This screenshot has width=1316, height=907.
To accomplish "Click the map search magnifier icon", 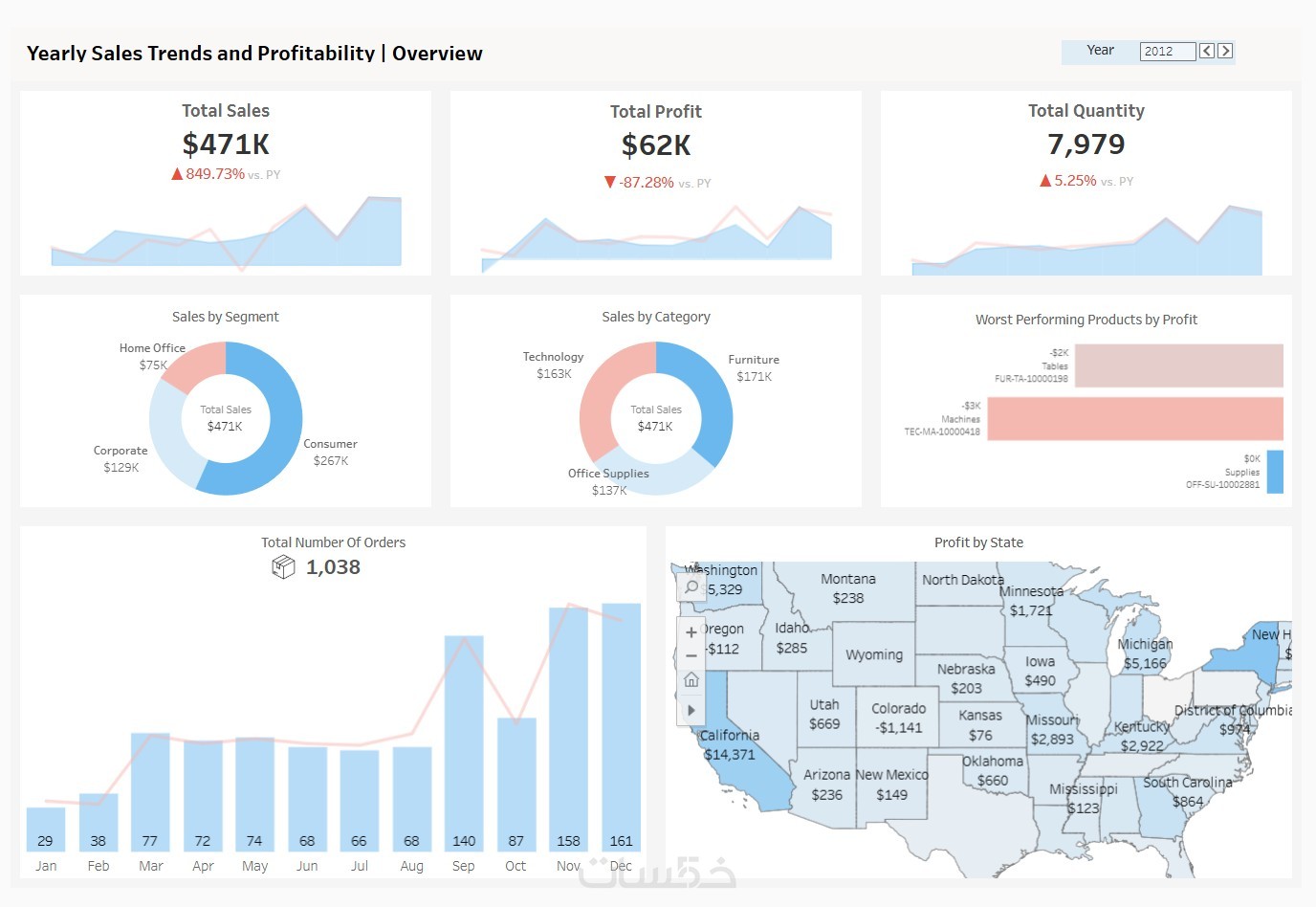I will (x=691, y=586).
